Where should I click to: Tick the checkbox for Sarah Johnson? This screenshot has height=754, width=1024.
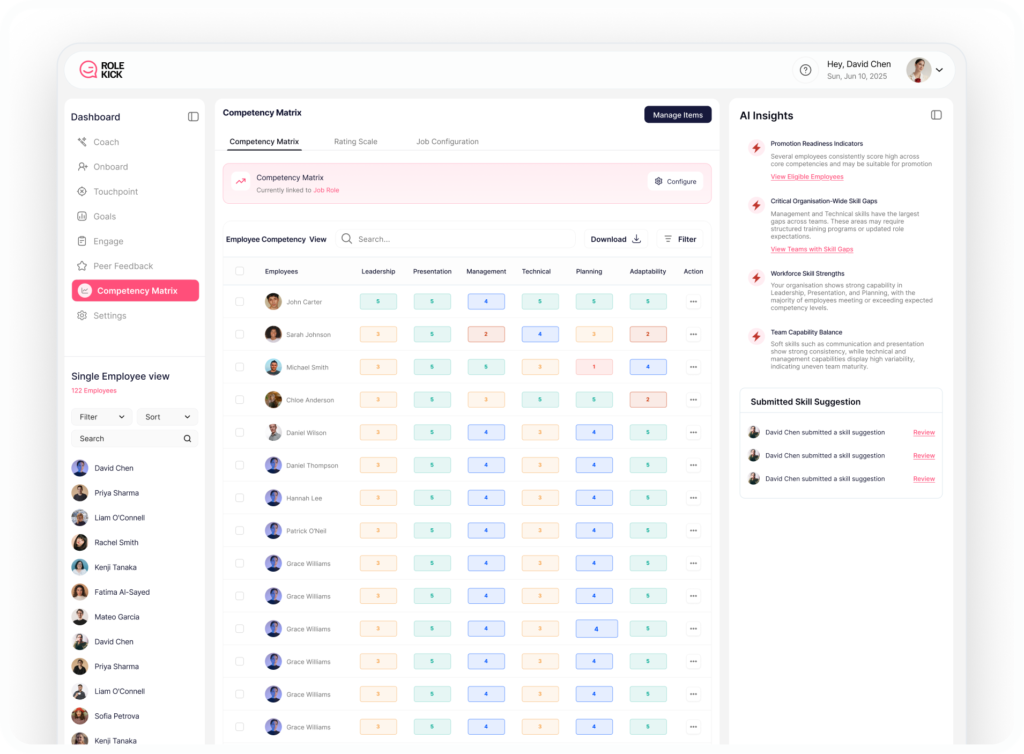tap(239, 334)
